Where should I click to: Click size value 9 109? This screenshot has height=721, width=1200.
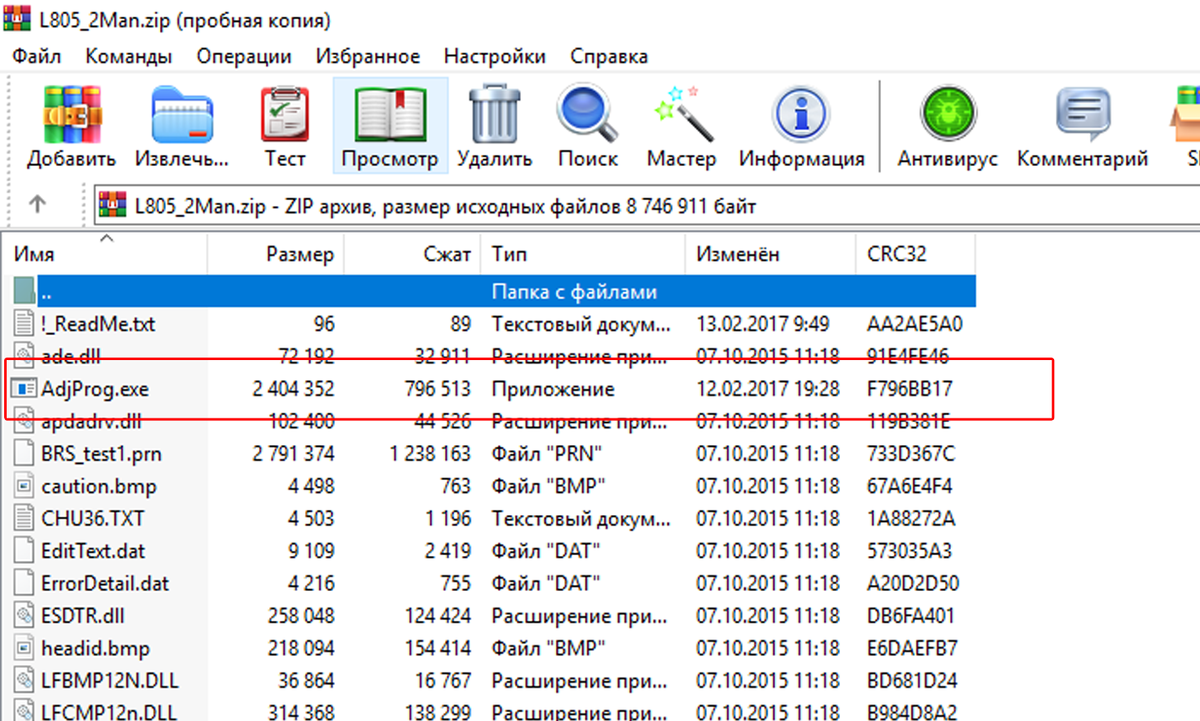pos(310,551)
